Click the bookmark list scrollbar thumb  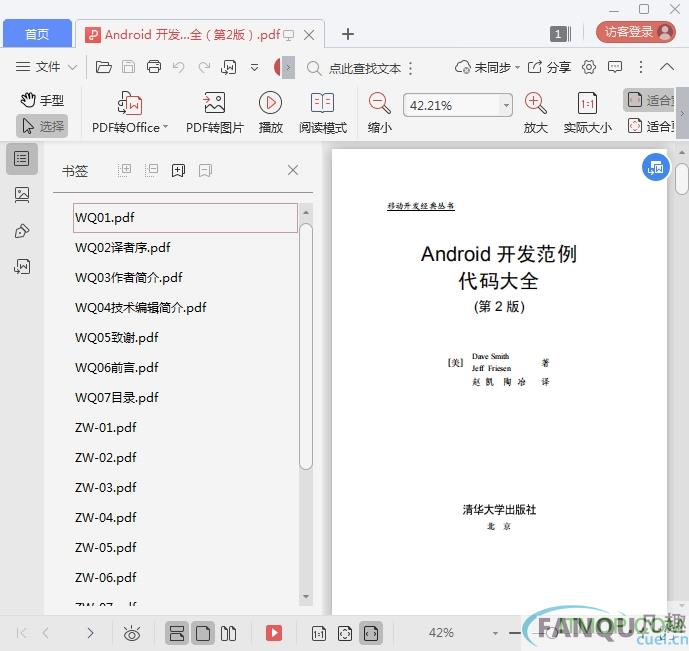click(x=306, y=346)
